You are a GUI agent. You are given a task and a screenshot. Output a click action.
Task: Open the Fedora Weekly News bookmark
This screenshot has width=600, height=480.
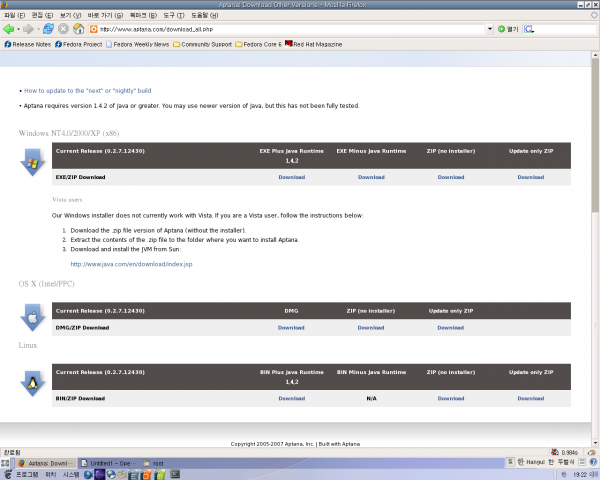tap(137, 44)
